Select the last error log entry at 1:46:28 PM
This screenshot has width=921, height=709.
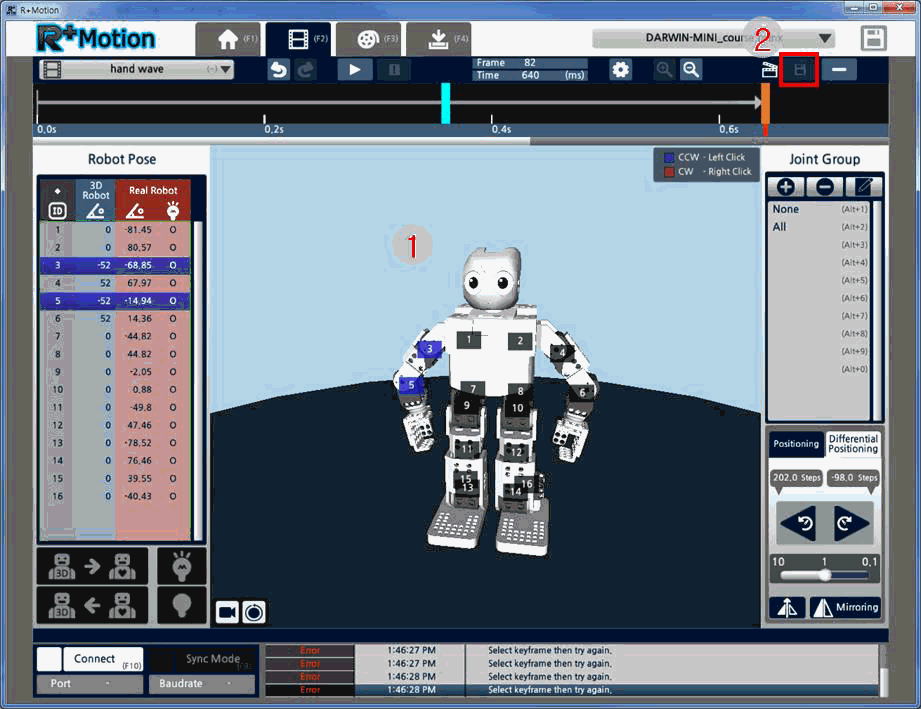572,690
